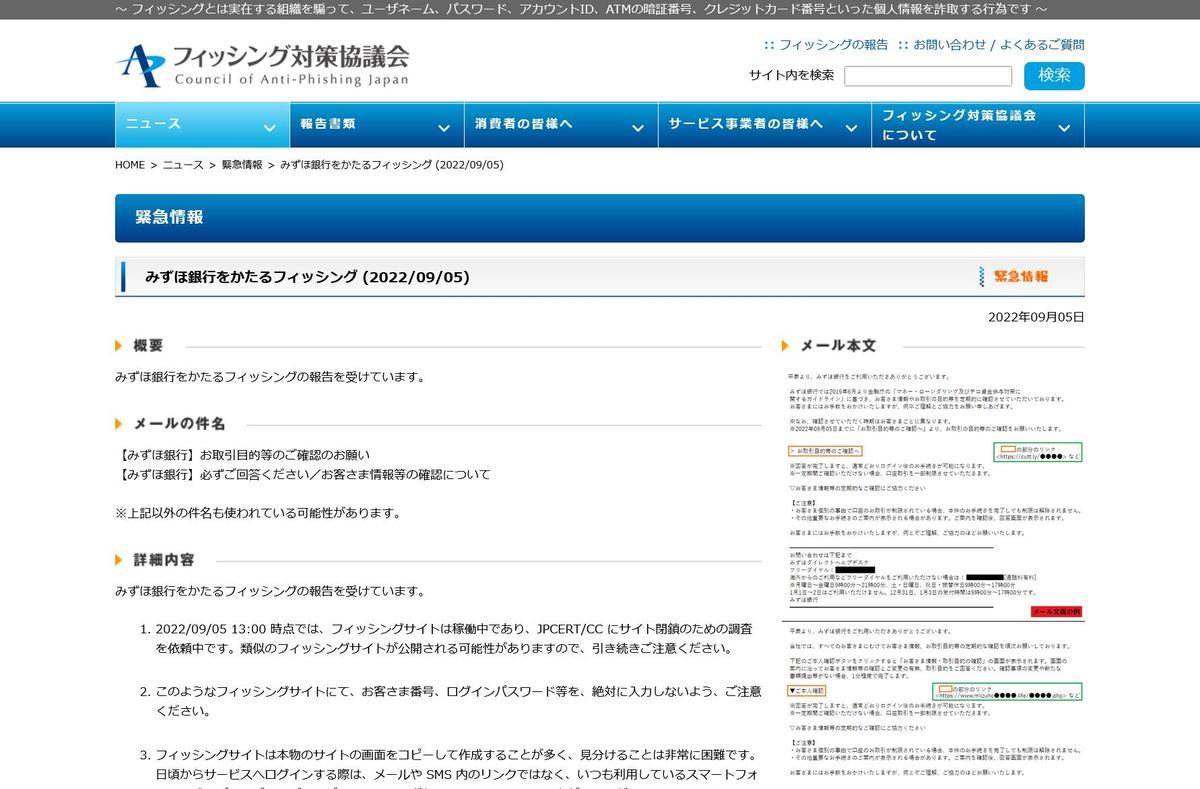Click list item 1 about JPCERT/CC investigation

click(x=454, y=638)
